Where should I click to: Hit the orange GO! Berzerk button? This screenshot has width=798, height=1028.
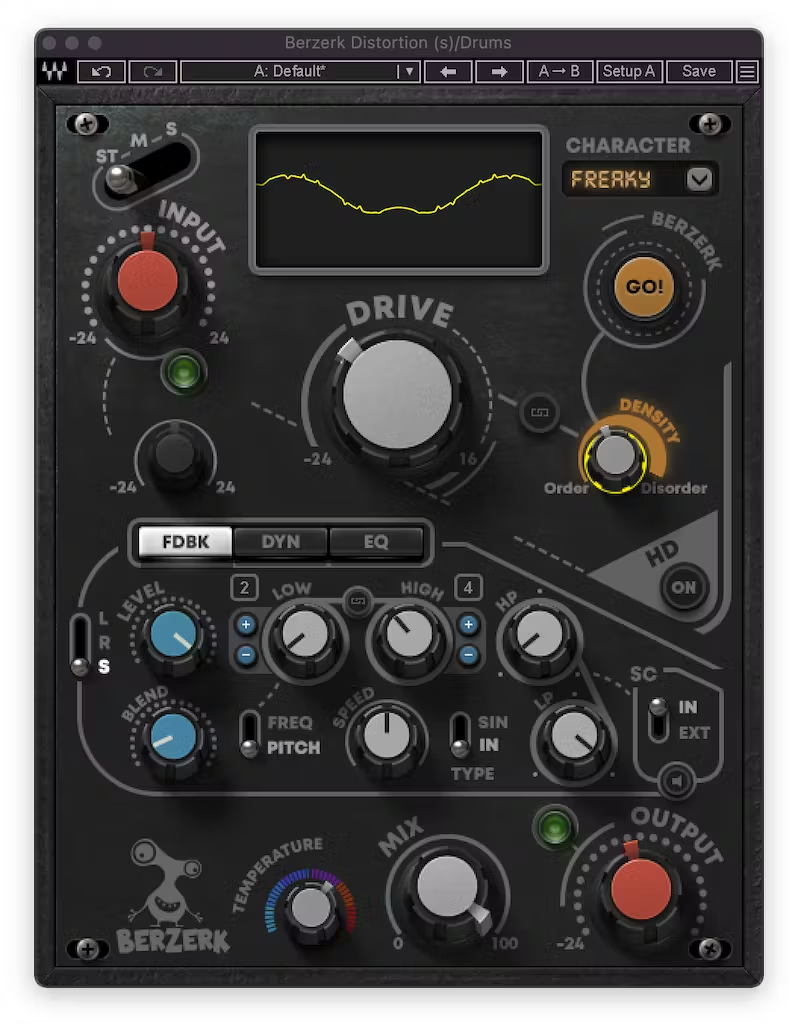(644, 287)
